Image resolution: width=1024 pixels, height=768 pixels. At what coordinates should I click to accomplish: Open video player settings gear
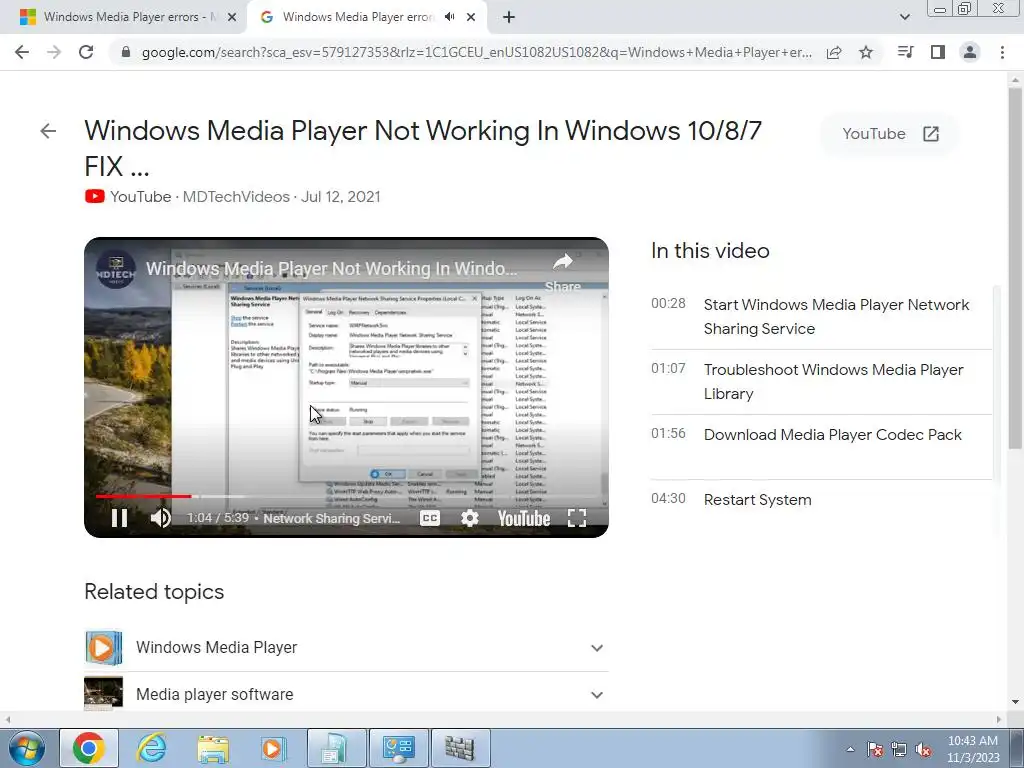[x=470, y=518]
